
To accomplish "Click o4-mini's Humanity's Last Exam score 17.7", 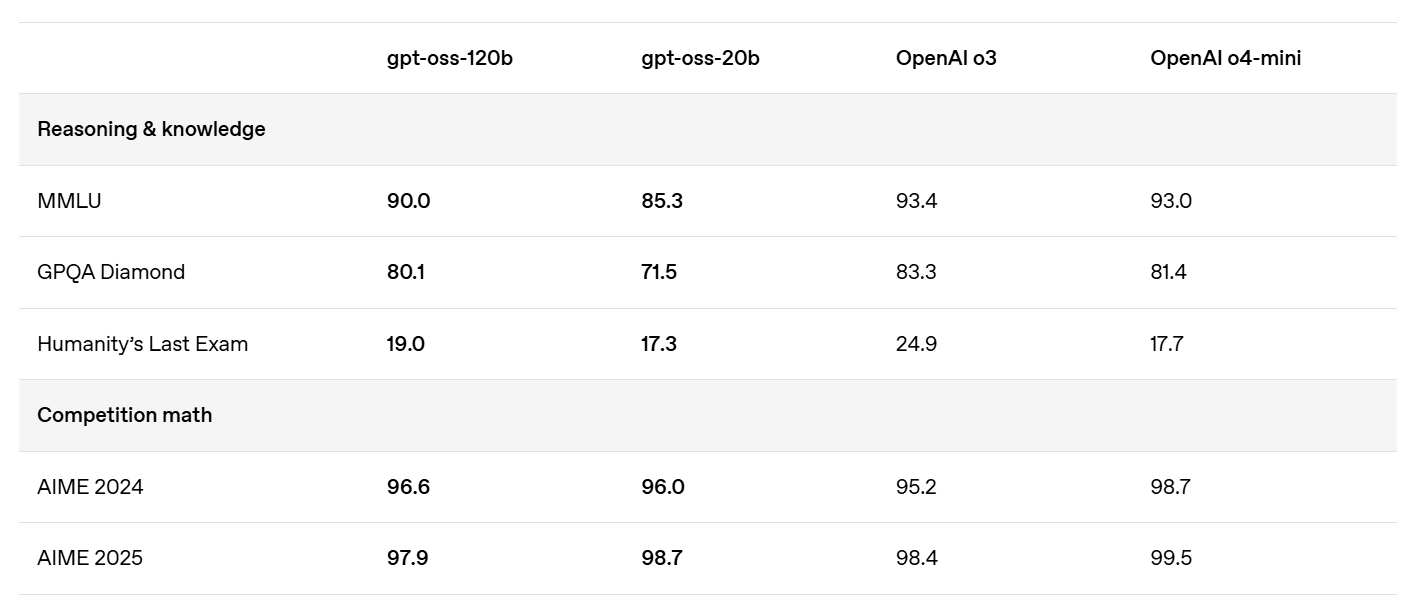I will click(1167, 344).
